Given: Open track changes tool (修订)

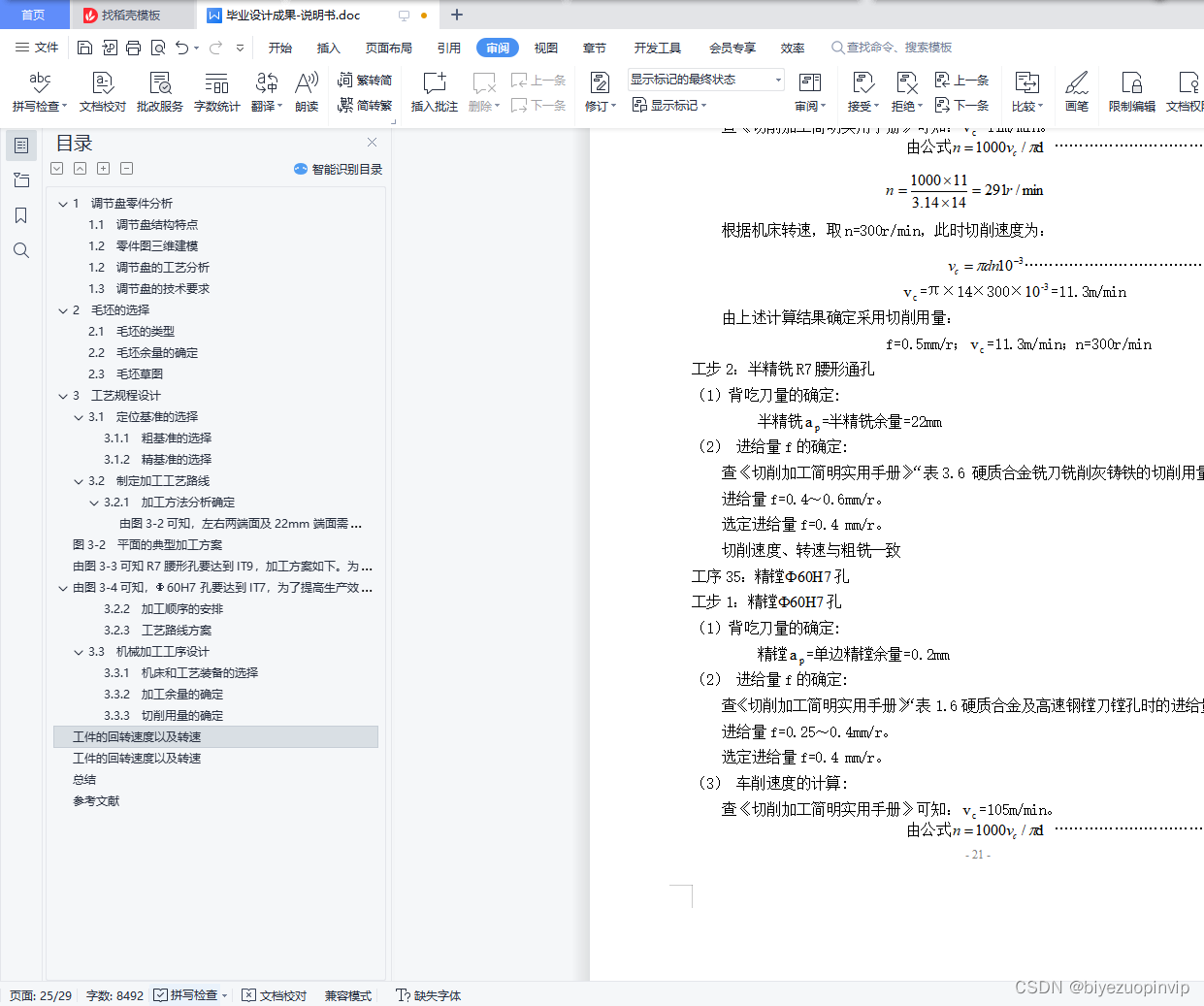Looking at the screenshot, I should [601, 92].
